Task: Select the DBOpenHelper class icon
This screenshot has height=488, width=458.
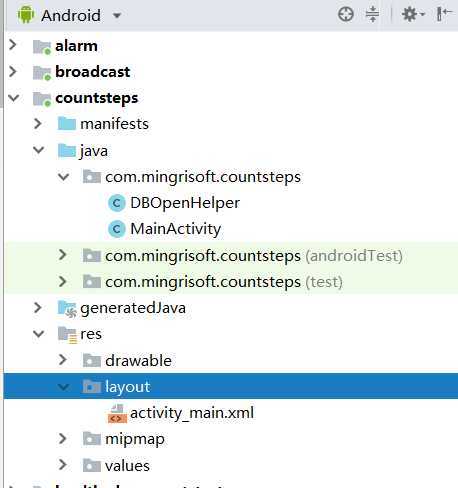Action: 117,203
